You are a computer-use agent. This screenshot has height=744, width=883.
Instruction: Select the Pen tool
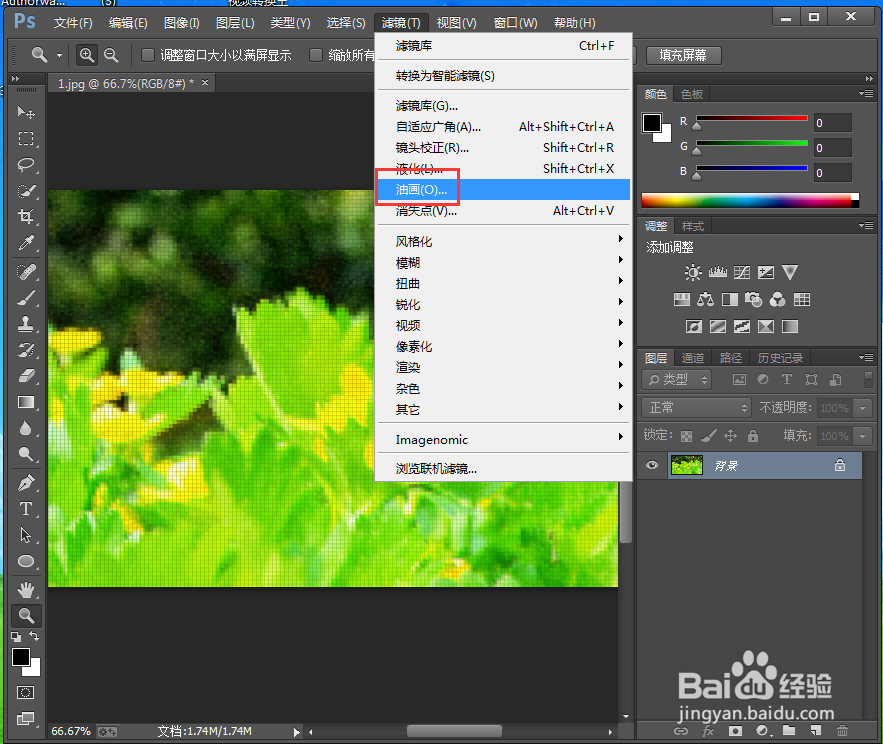click(x=25, y=483)
